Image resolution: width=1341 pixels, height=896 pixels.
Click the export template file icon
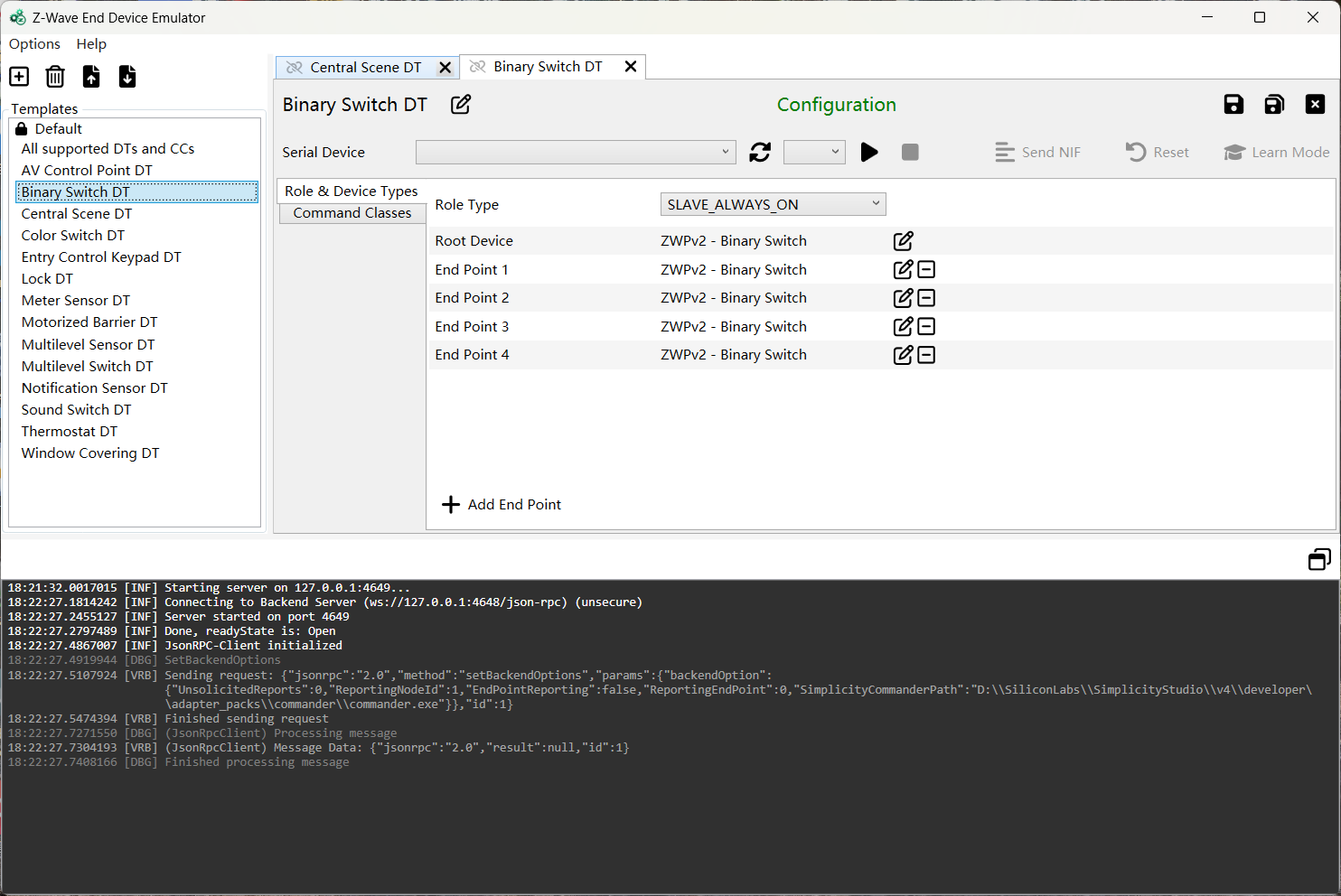pos(127,77)
